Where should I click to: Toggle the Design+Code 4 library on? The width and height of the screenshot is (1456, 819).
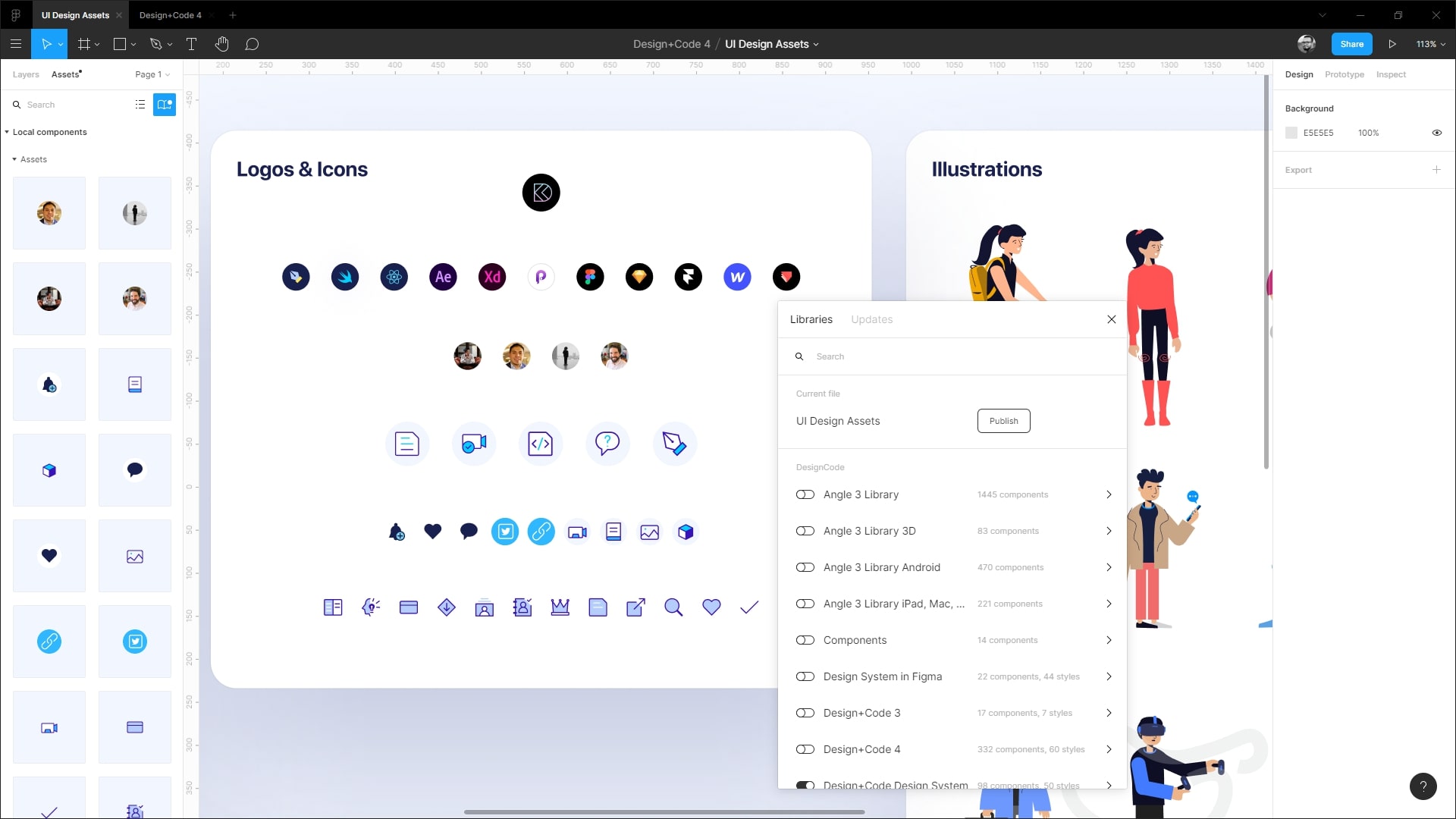tap(805, 749)
